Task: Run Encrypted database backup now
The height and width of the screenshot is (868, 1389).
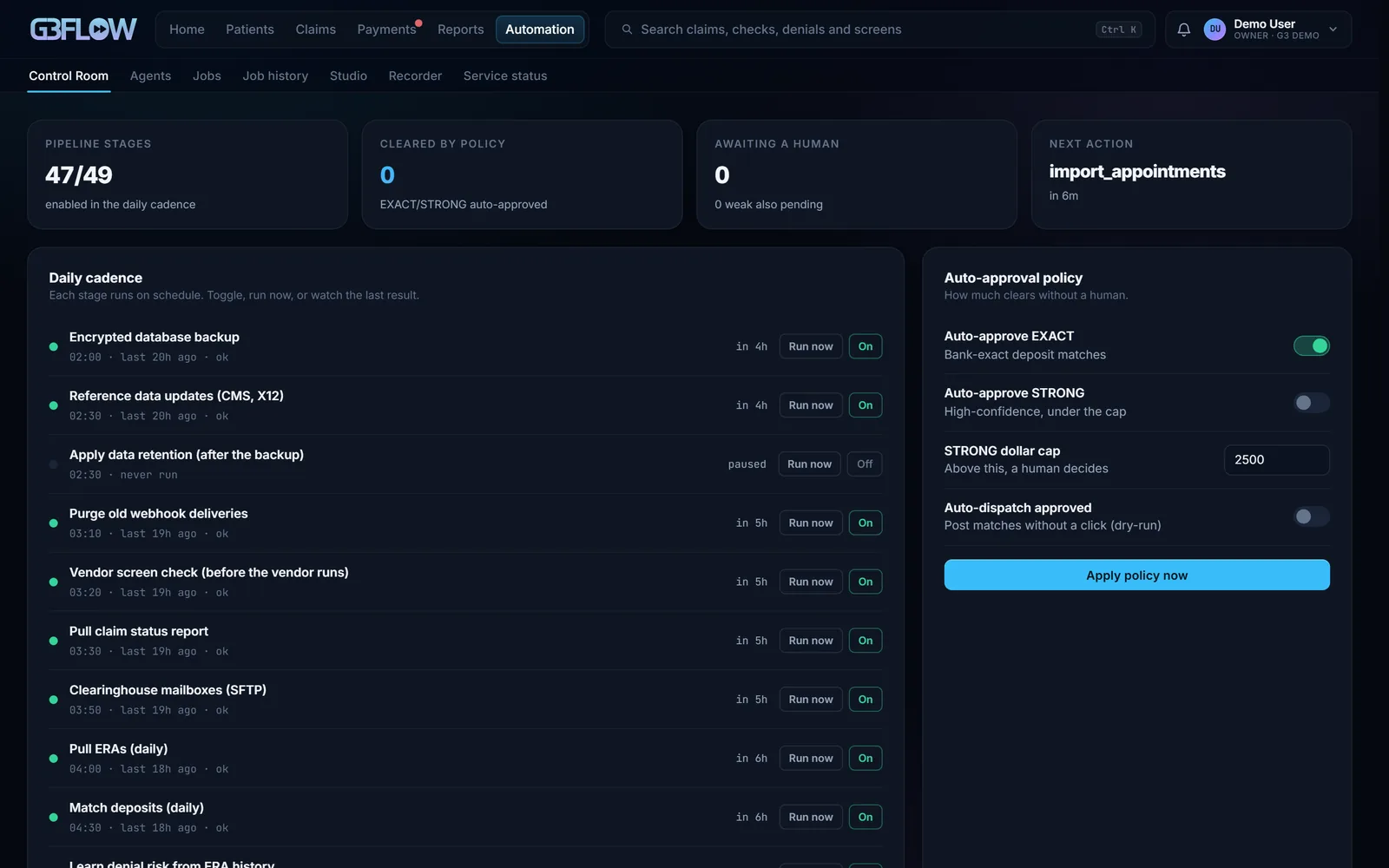Action: [x=811, y=346]
